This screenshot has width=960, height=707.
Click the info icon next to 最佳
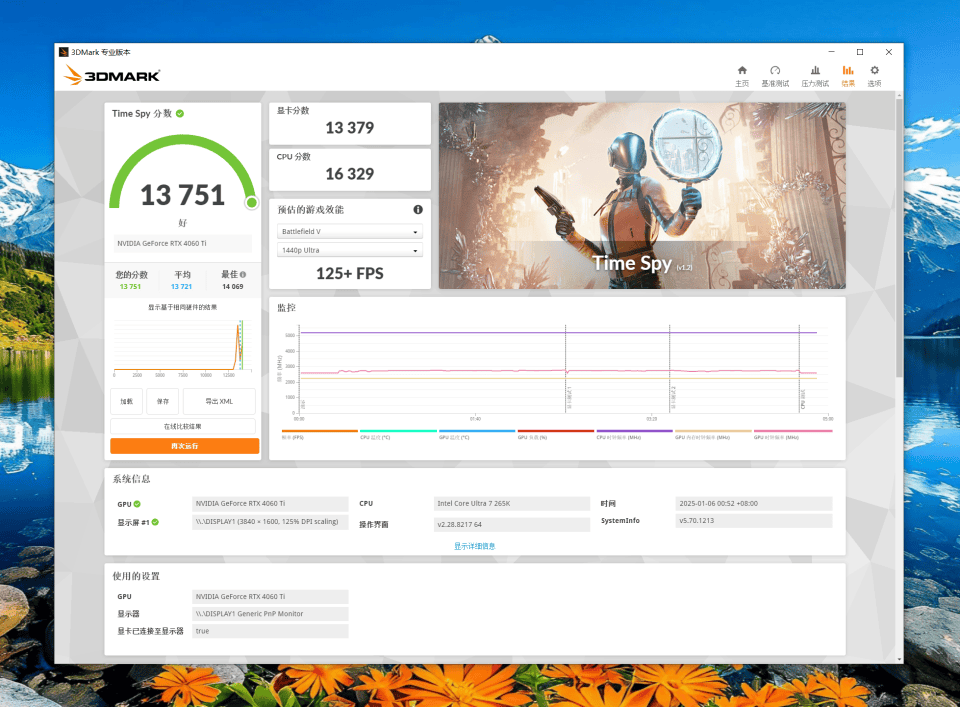[243, 274]
